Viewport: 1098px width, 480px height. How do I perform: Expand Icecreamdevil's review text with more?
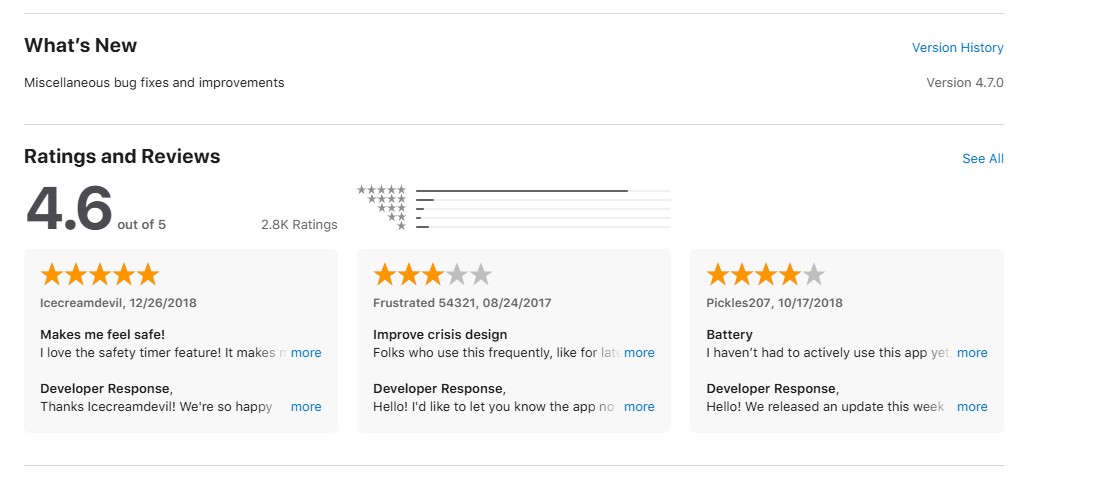pyautogui.click(x=306, y=353)
